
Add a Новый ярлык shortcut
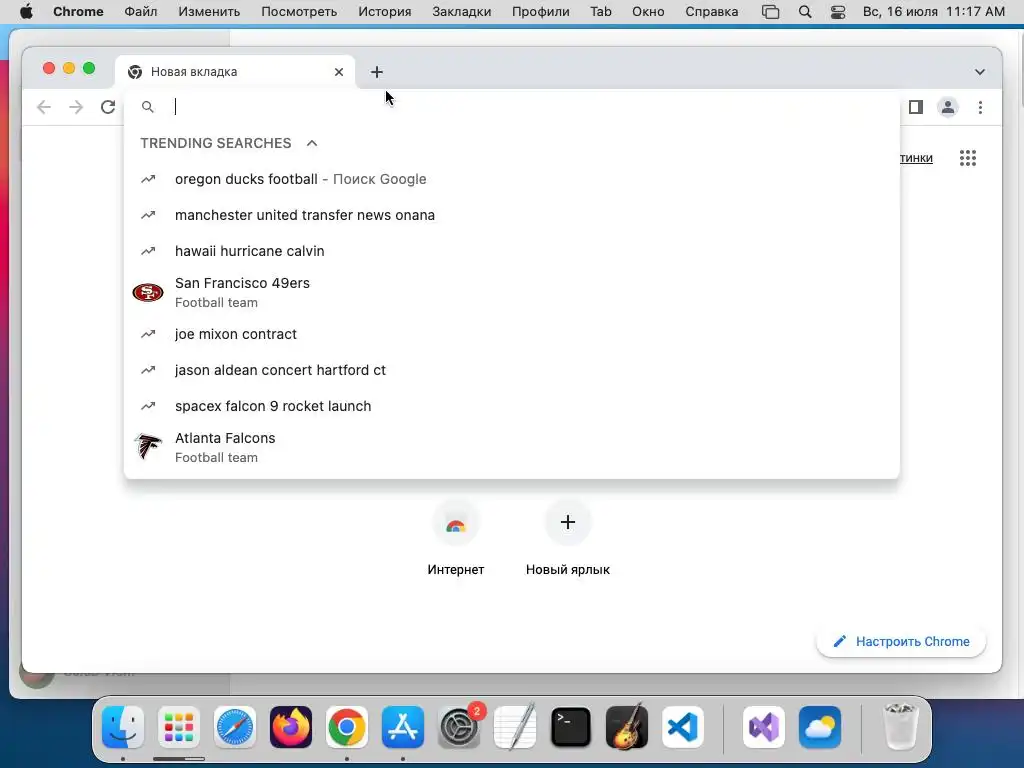click(568, 538)
